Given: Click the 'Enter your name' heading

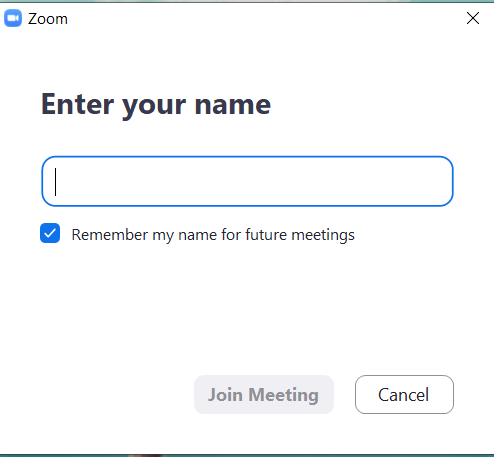Looking at the screenshot, I should (156, 105).
